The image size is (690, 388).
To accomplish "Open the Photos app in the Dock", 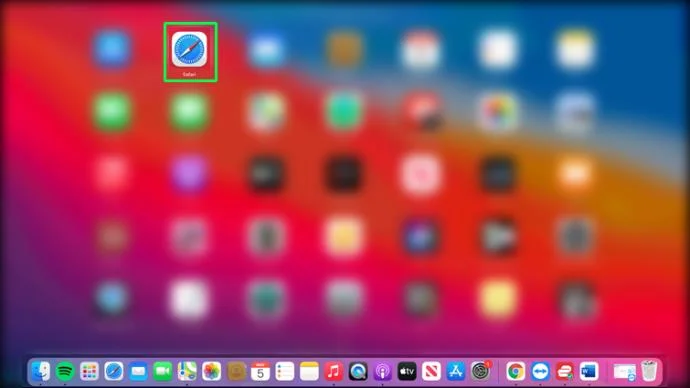I will [212, 372].
